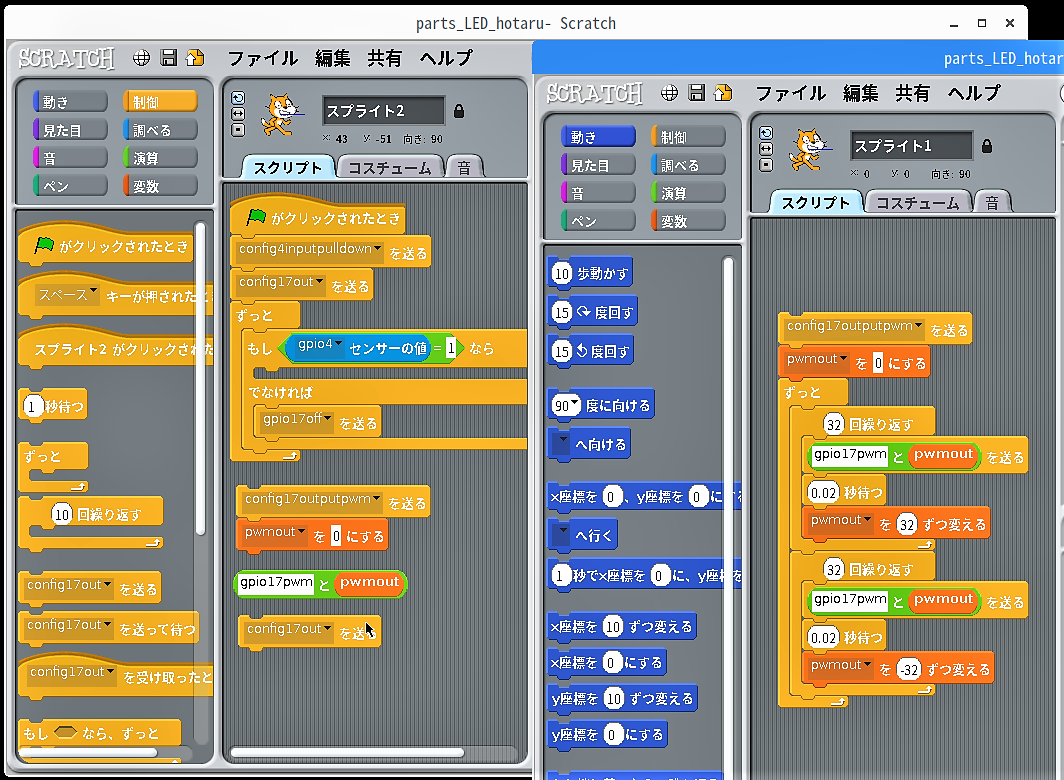
Task: Select the no-rotation style button for スプライト1
Action: point(766,165)
